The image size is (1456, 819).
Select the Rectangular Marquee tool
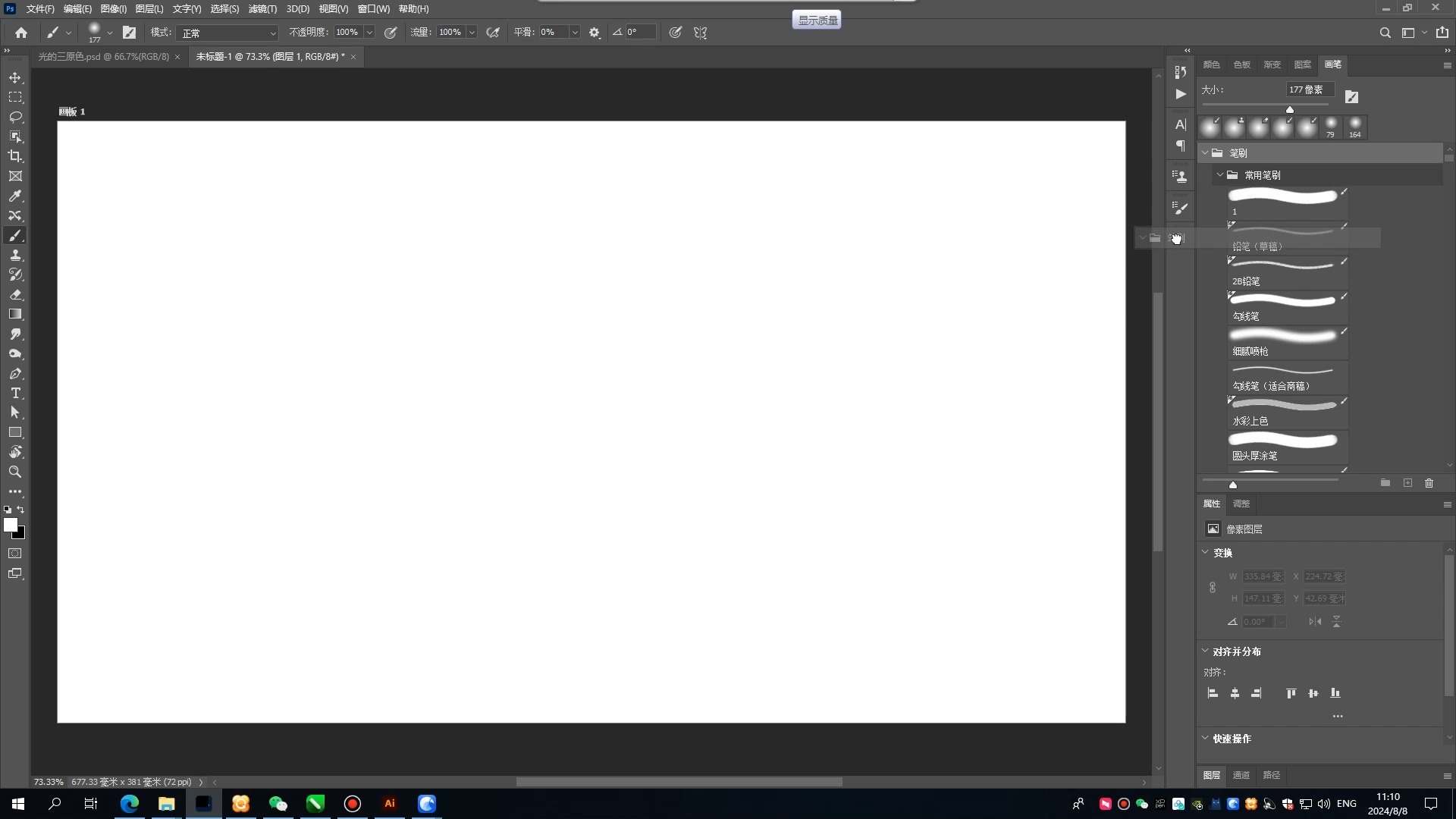coord(15,97)
